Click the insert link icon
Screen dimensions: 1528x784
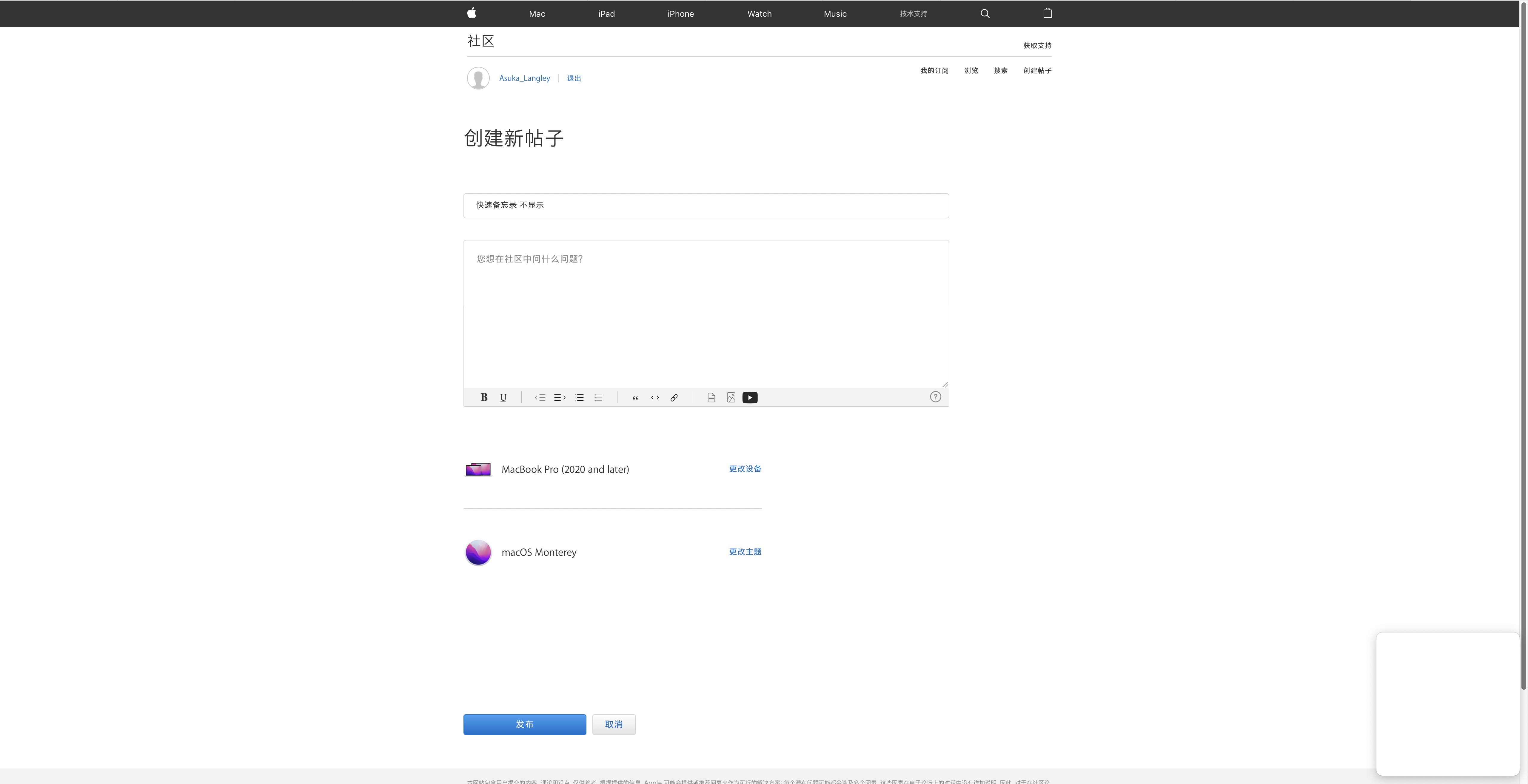pyautogui.click(x=674, y=397)
